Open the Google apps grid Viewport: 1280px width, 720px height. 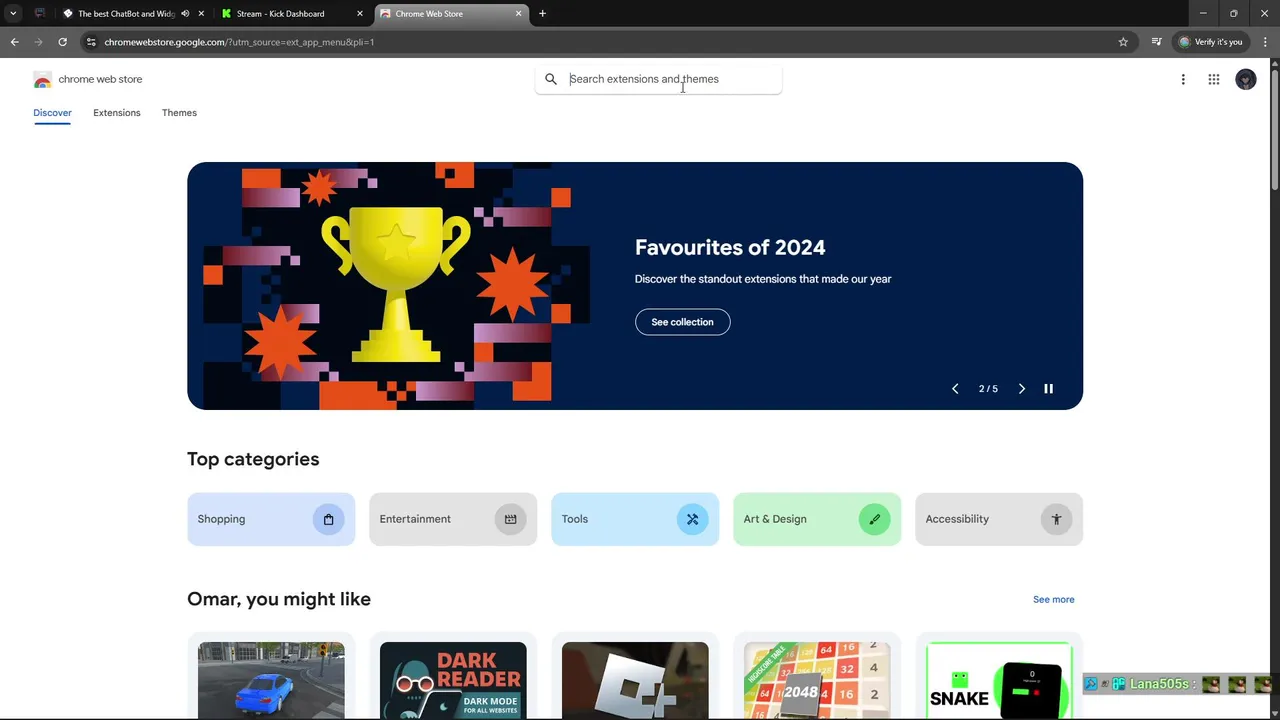(x=1214, y=80)
